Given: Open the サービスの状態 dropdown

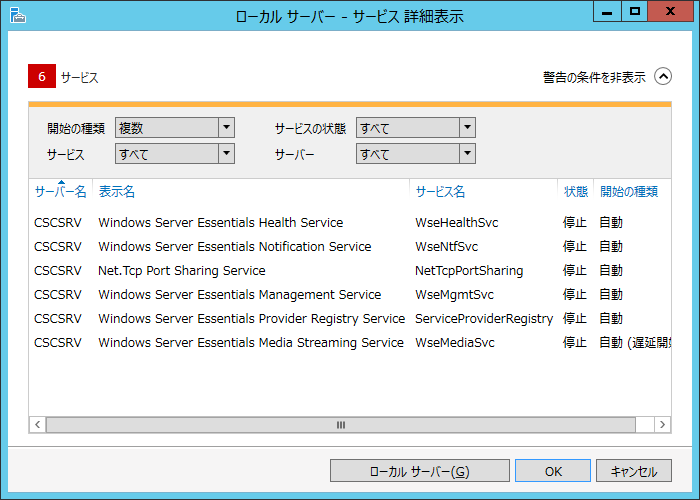Looking at the screenshot, I should (416, 128).
